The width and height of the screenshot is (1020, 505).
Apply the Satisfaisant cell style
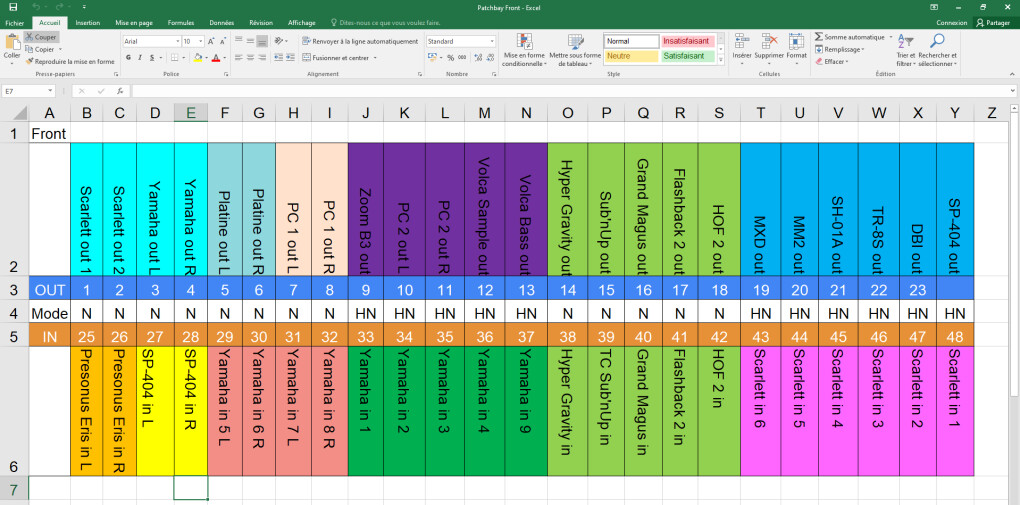688,56
